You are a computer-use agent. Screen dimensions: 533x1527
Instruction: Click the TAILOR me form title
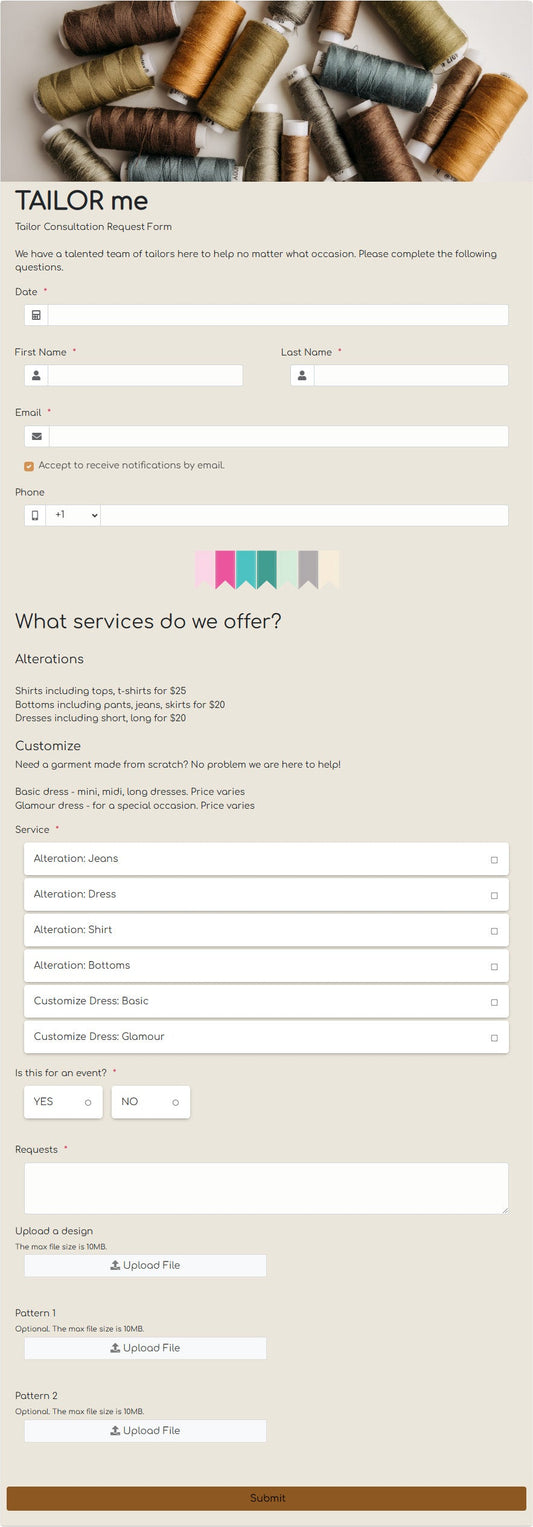tap(81, 200)
